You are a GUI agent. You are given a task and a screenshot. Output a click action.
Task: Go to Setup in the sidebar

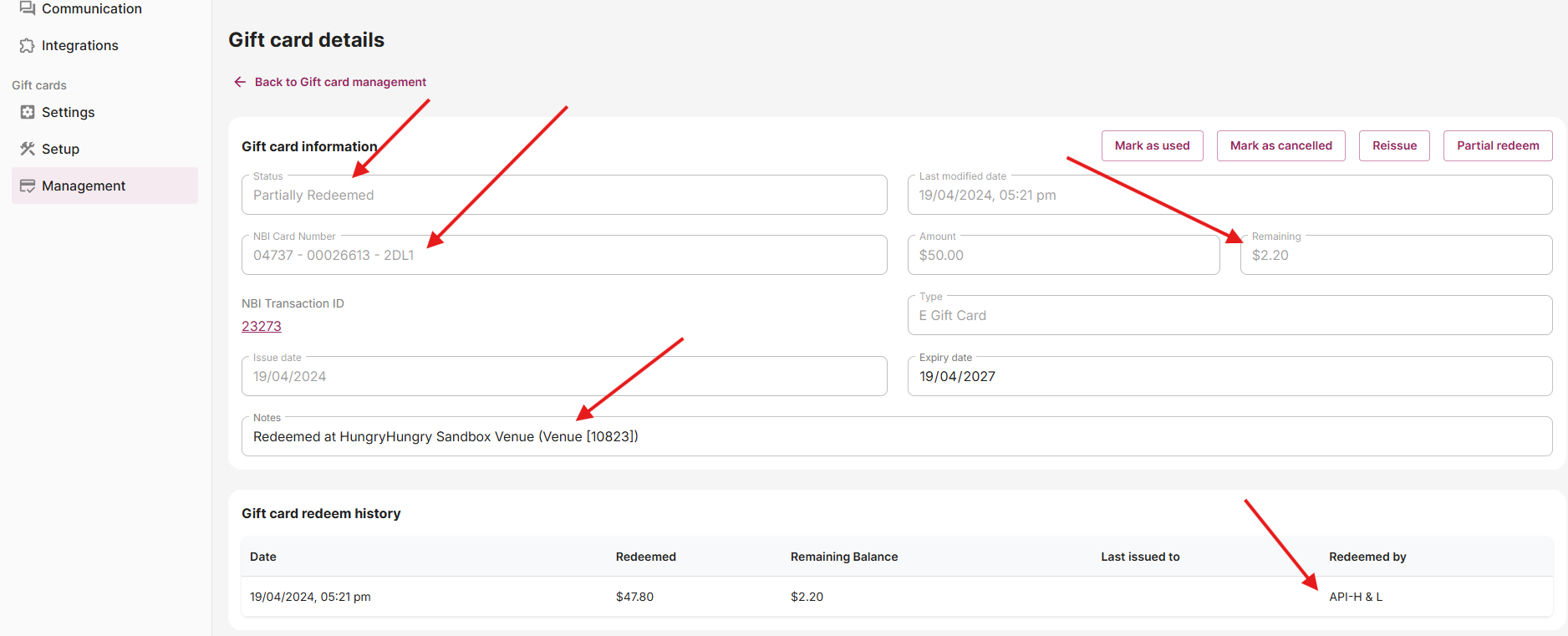click(60, 149)
